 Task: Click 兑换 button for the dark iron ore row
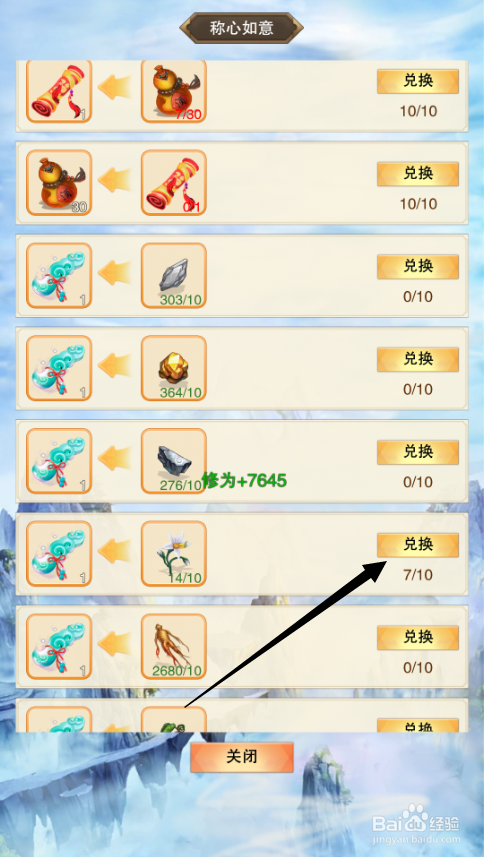click(x=418, y=452)
